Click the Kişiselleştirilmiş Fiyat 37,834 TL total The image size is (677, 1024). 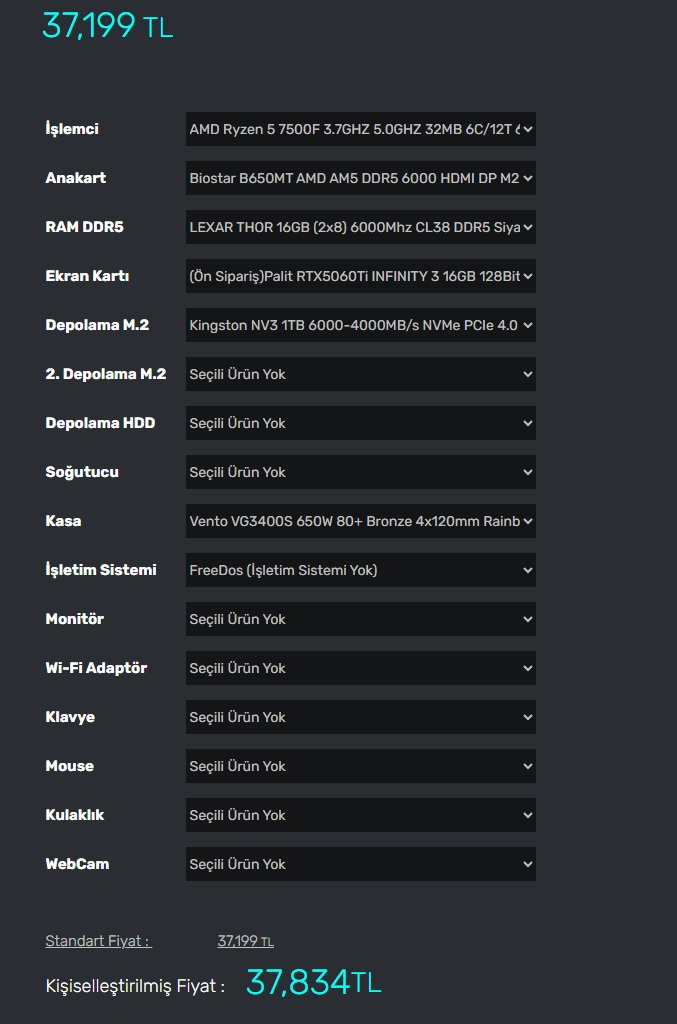tap(313, 983)
